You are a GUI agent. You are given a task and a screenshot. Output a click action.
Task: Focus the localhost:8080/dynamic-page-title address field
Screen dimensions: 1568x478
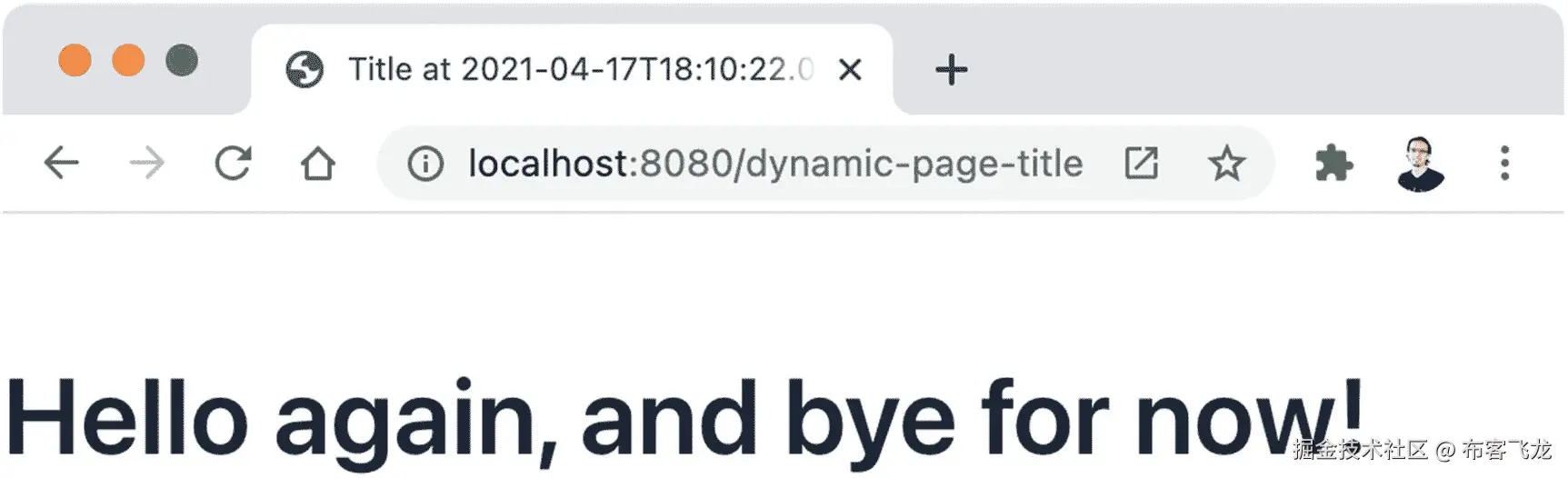point(775,164)
